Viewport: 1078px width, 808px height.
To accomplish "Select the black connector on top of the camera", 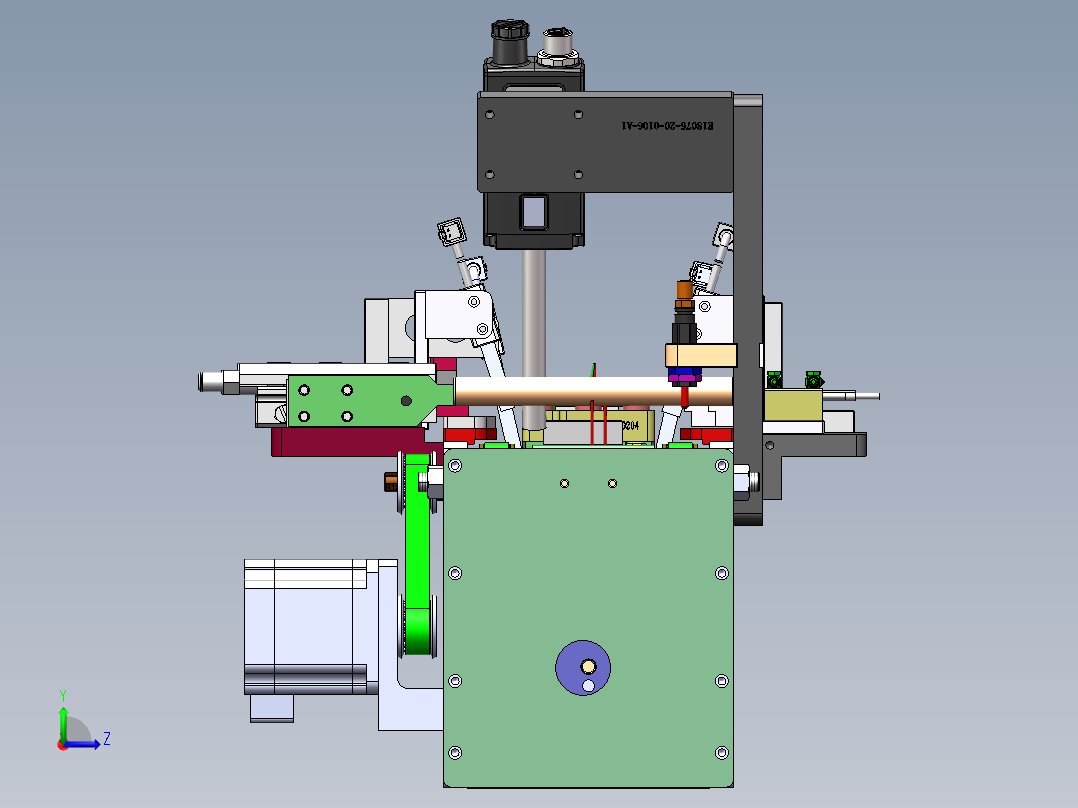I will coord(510,42).
